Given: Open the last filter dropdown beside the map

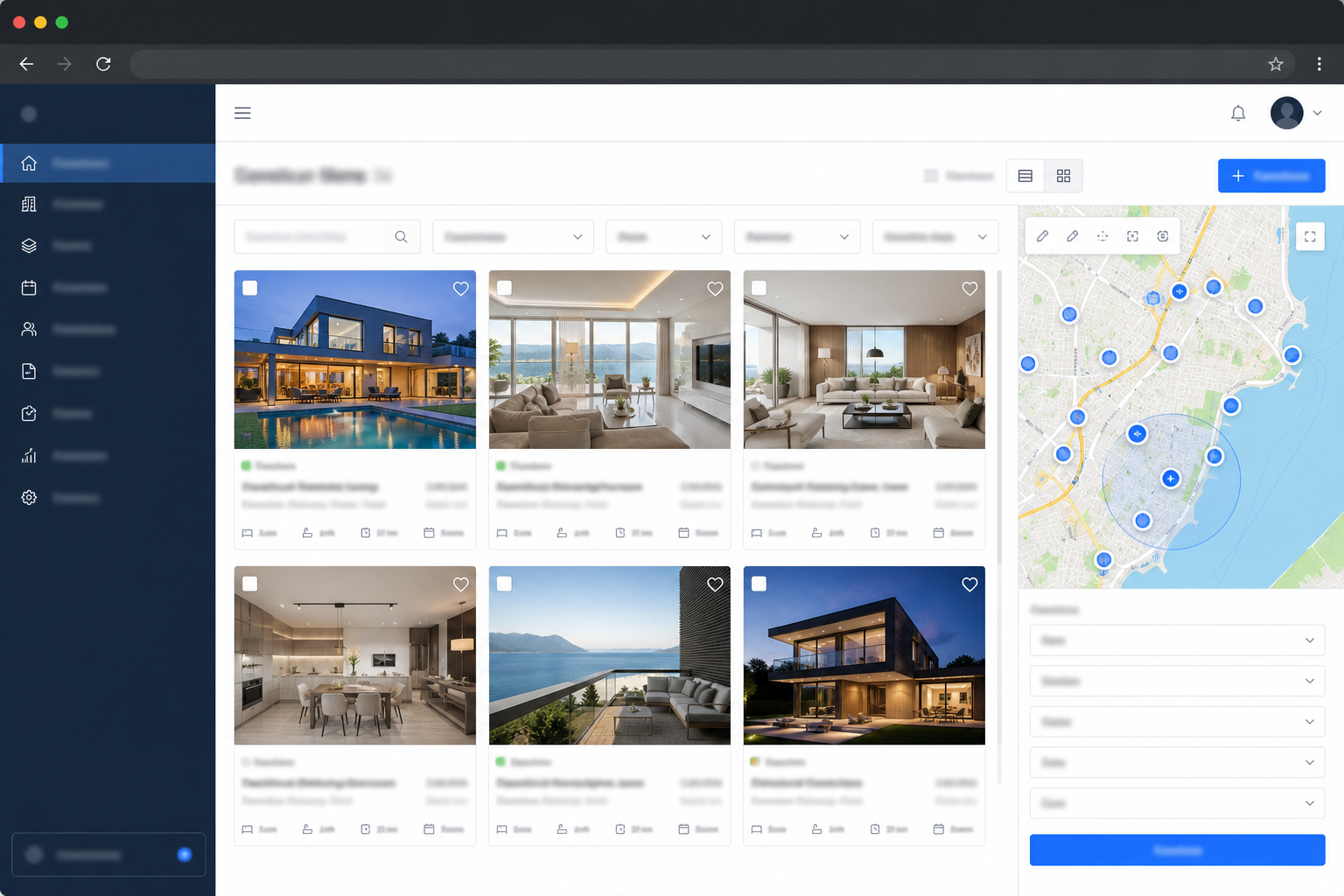Looking at the screenshot, I should pos(935,237).
